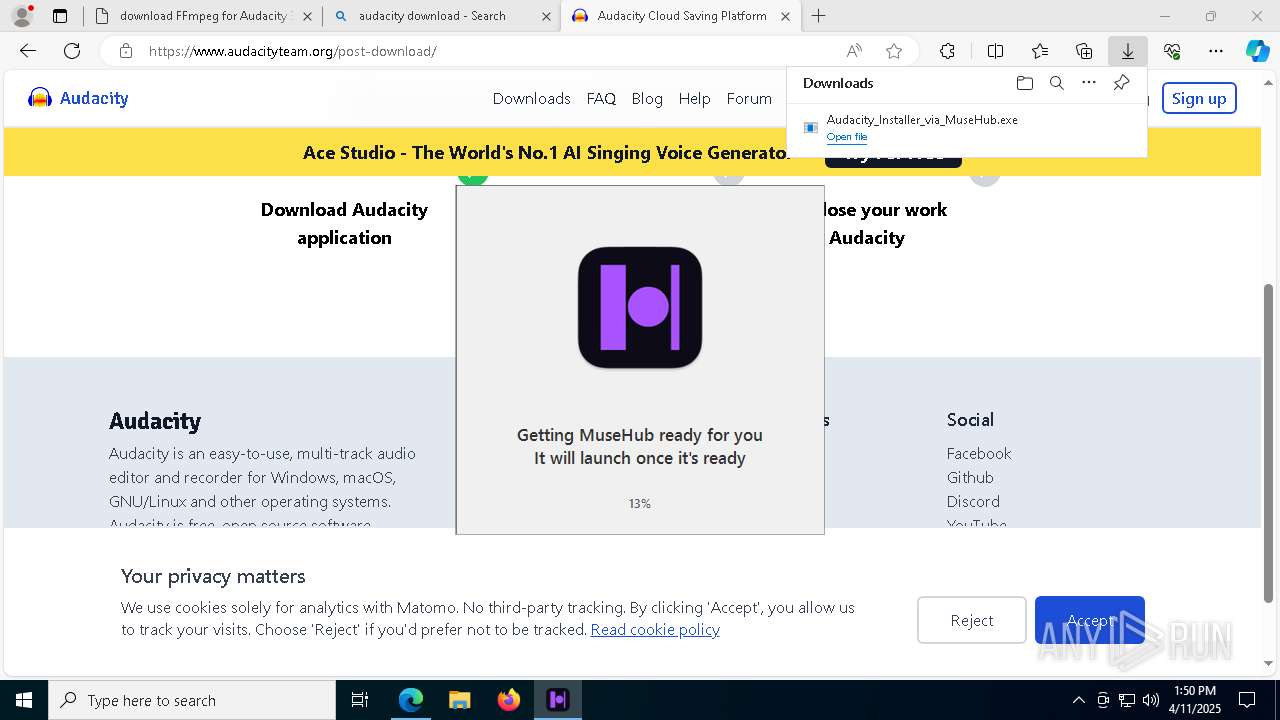Screen dimensions: 1280x720
Task: Pin the Downloads panel
Action: pos(1122,83)
